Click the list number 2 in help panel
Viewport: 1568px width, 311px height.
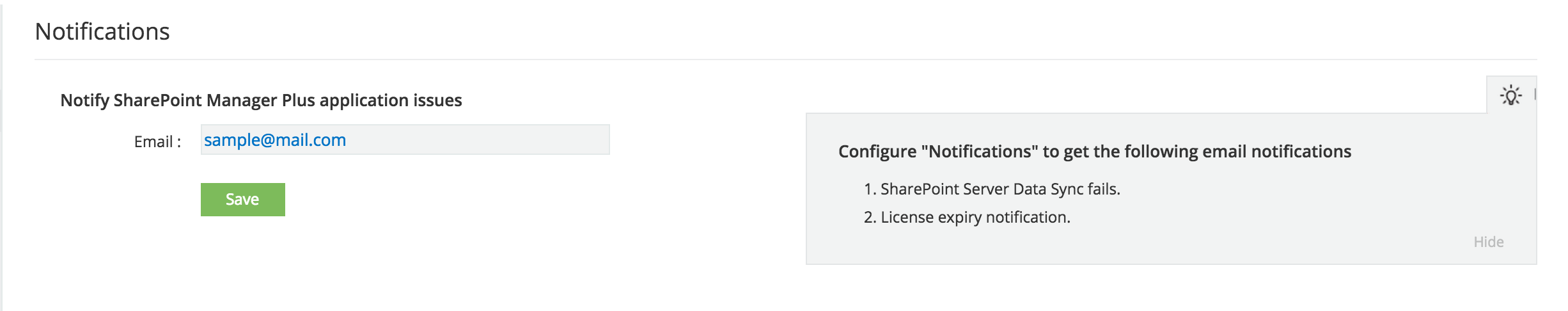coord(869,218)
